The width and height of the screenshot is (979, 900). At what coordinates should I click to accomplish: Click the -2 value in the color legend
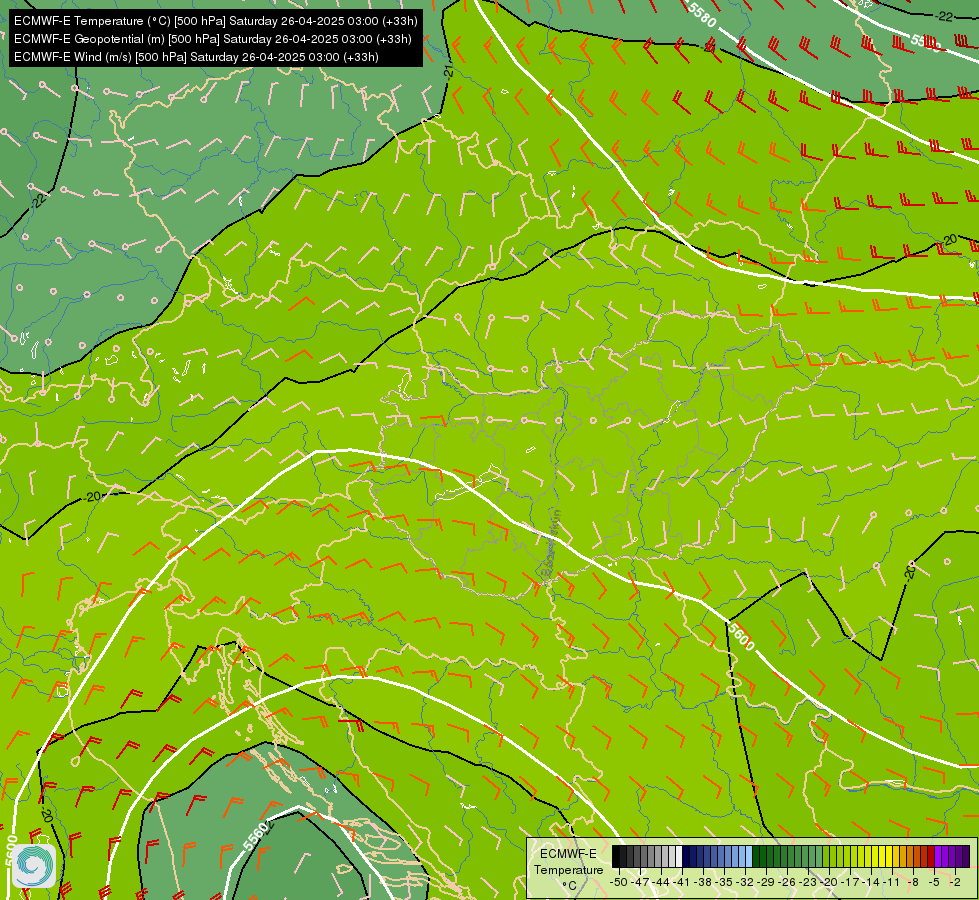[x=955, y=882]
